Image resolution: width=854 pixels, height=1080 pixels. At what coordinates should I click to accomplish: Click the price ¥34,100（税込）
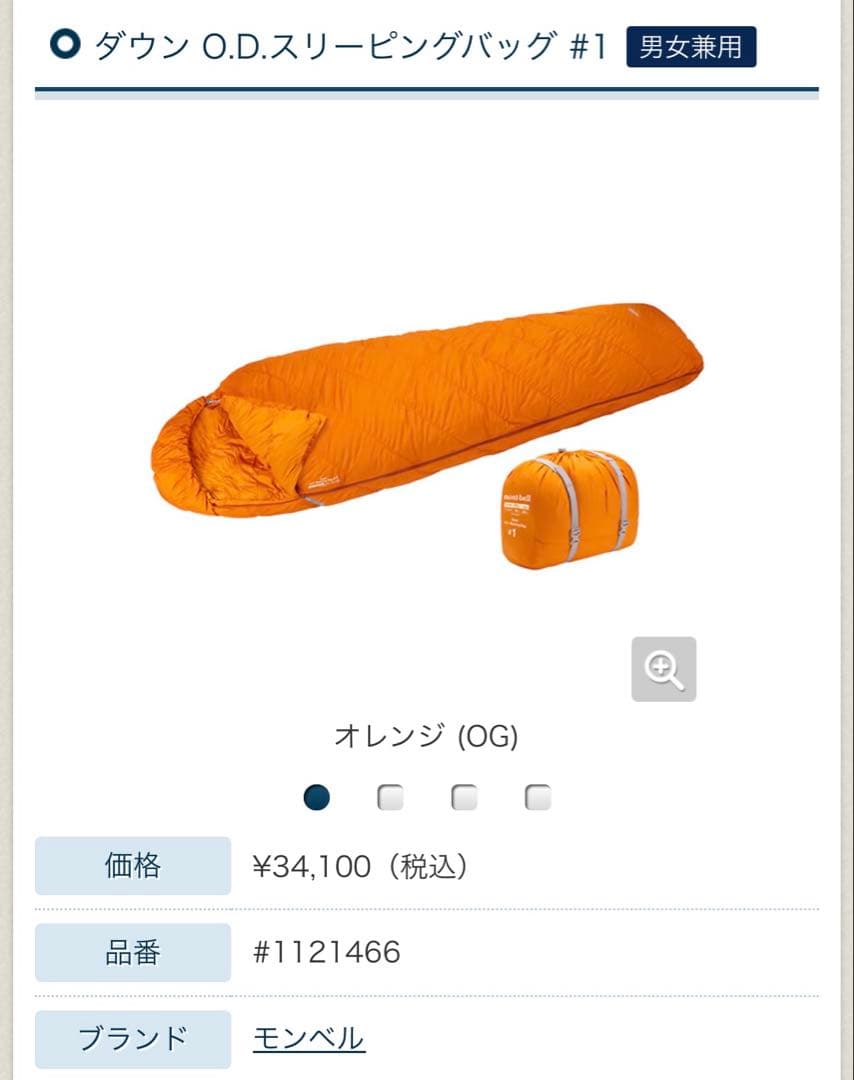pos(360,866)
